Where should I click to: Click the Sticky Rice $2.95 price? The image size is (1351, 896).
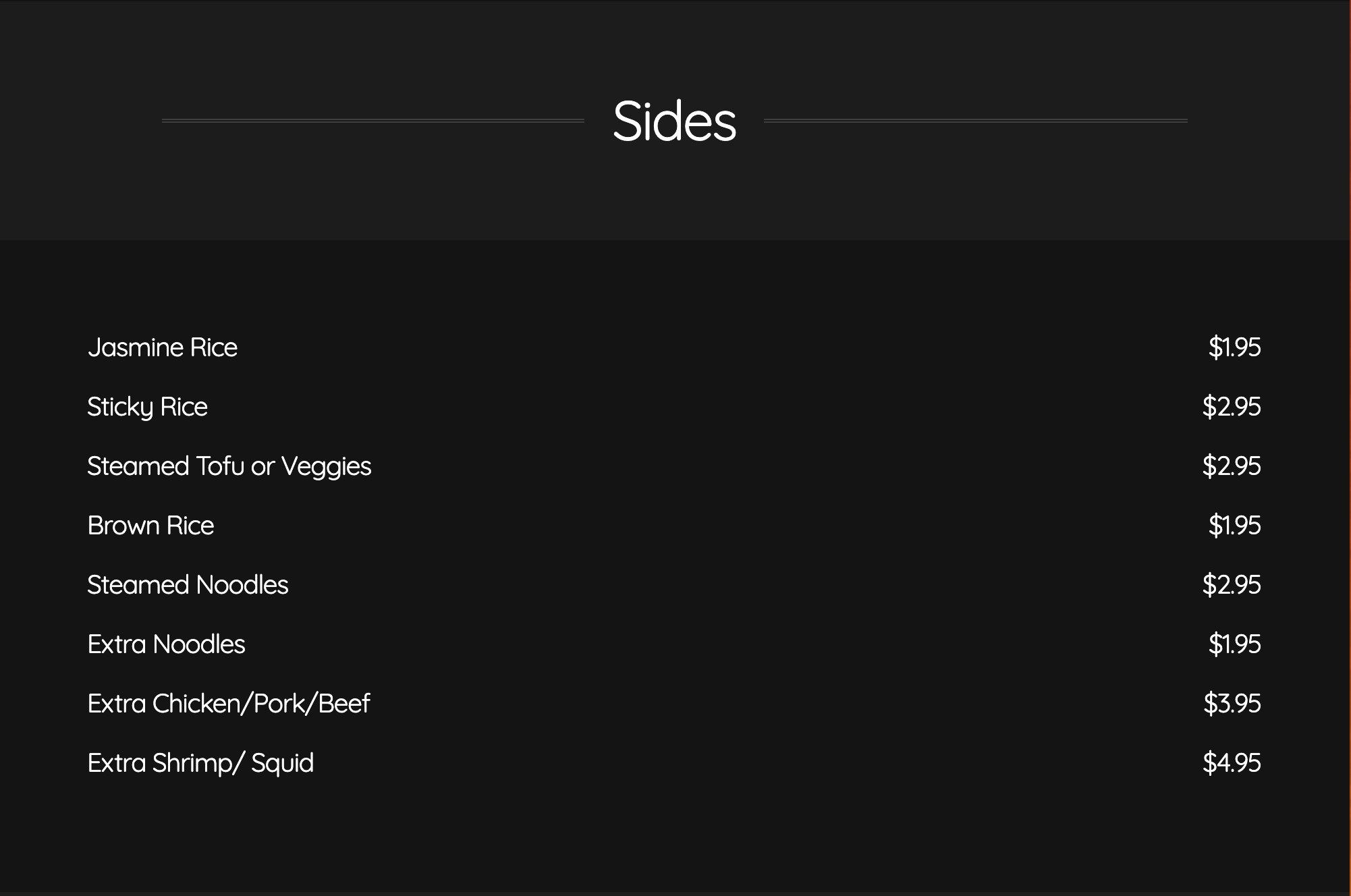tap(1231, 407)
